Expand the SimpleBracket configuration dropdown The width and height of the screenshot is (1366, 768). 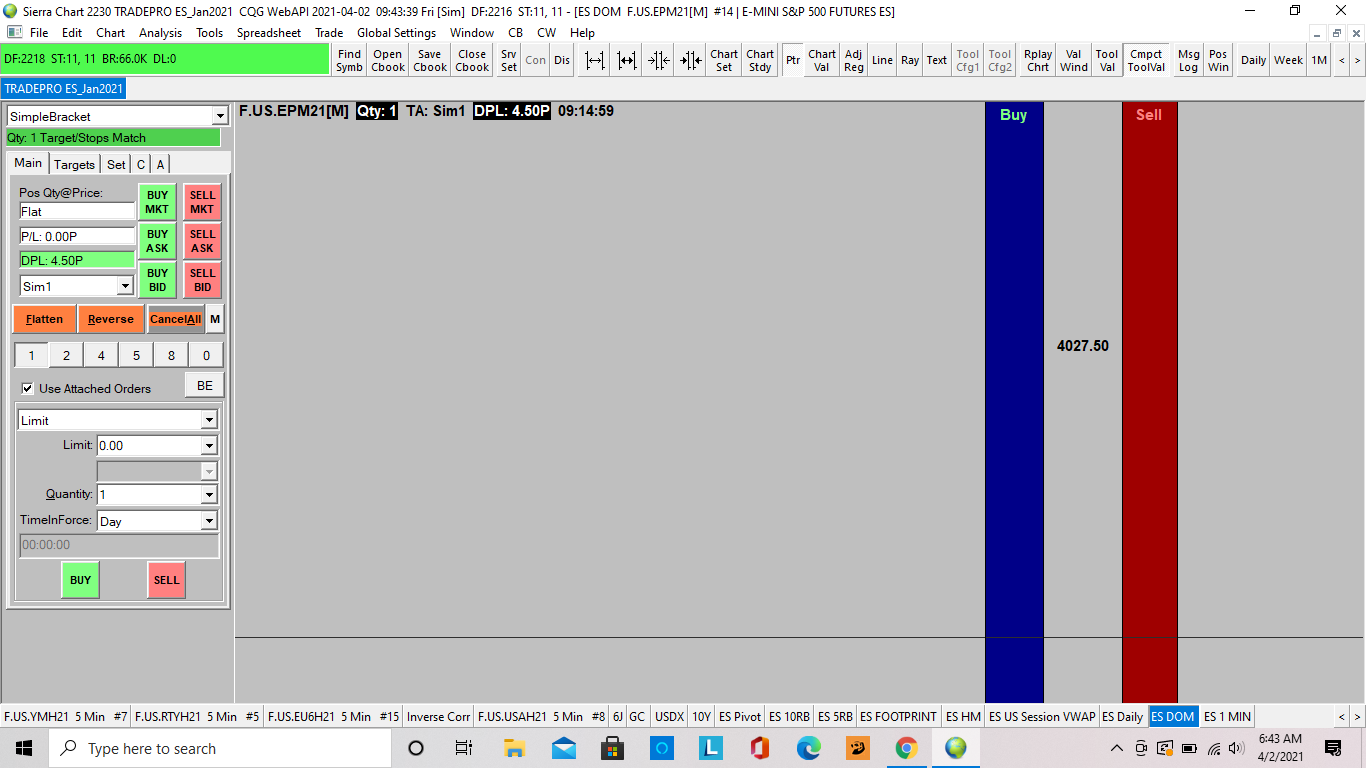pyautogui.click(x=220, y=117)
